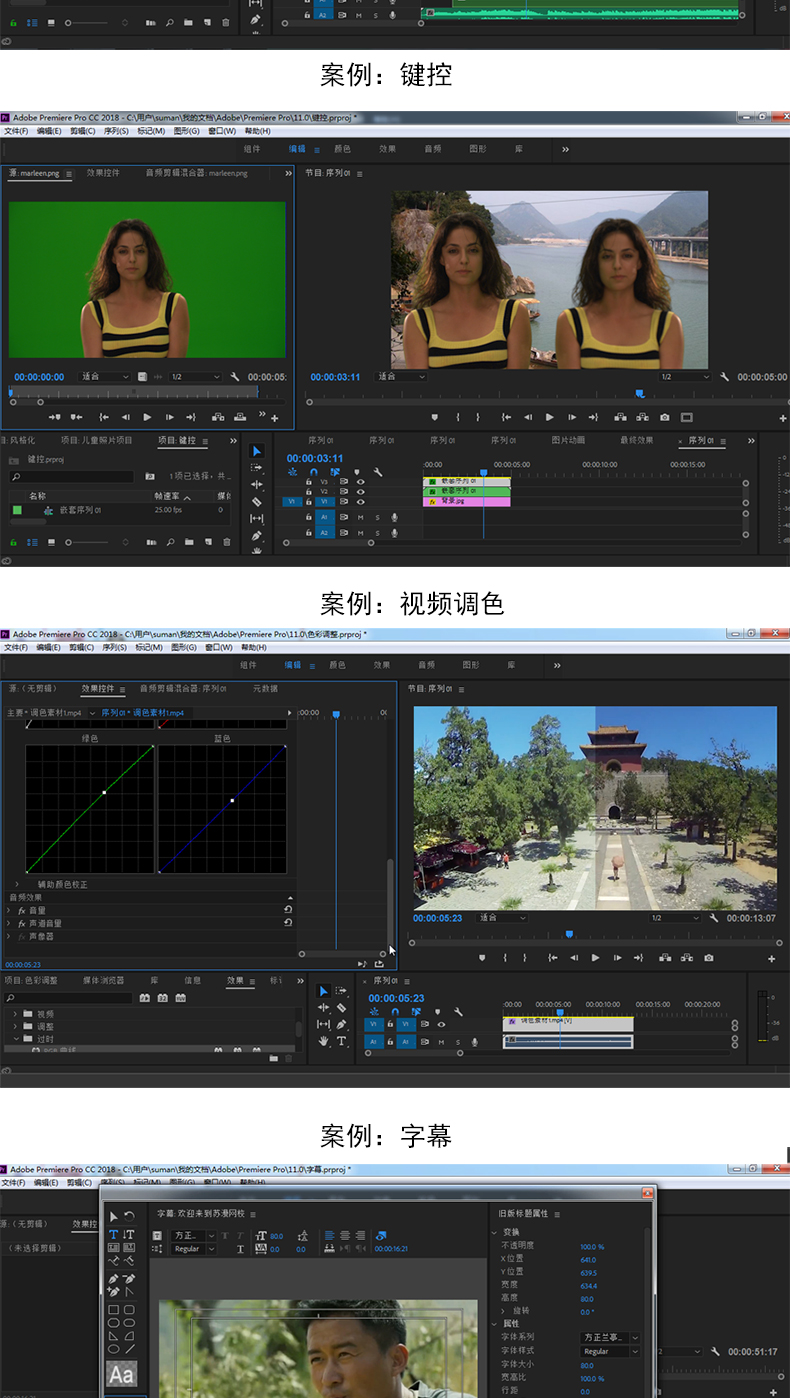790x1398 pixels.
Task: Center-align text in 字幕 title toolbar
Action: click(345, 1236)
